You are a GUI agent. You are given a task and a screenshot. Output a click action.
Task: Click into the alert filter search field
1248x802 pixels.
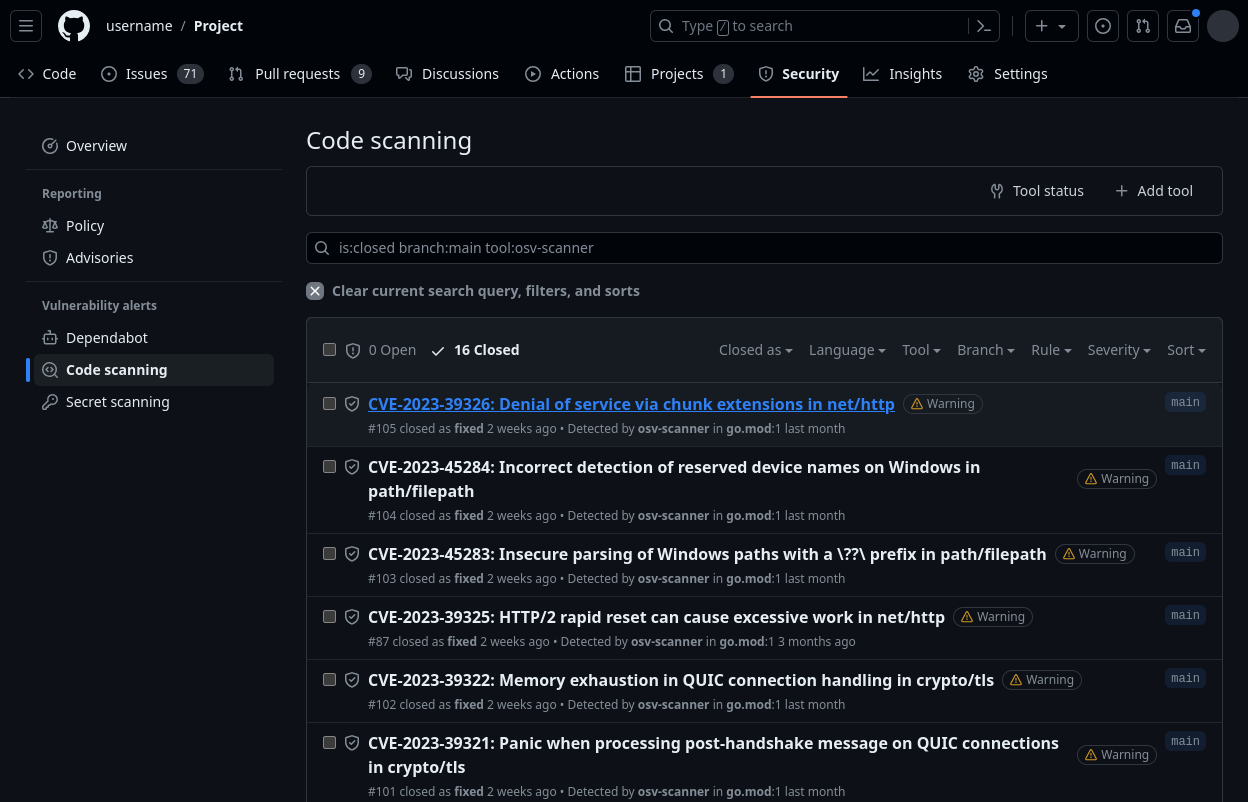(764, 248)
